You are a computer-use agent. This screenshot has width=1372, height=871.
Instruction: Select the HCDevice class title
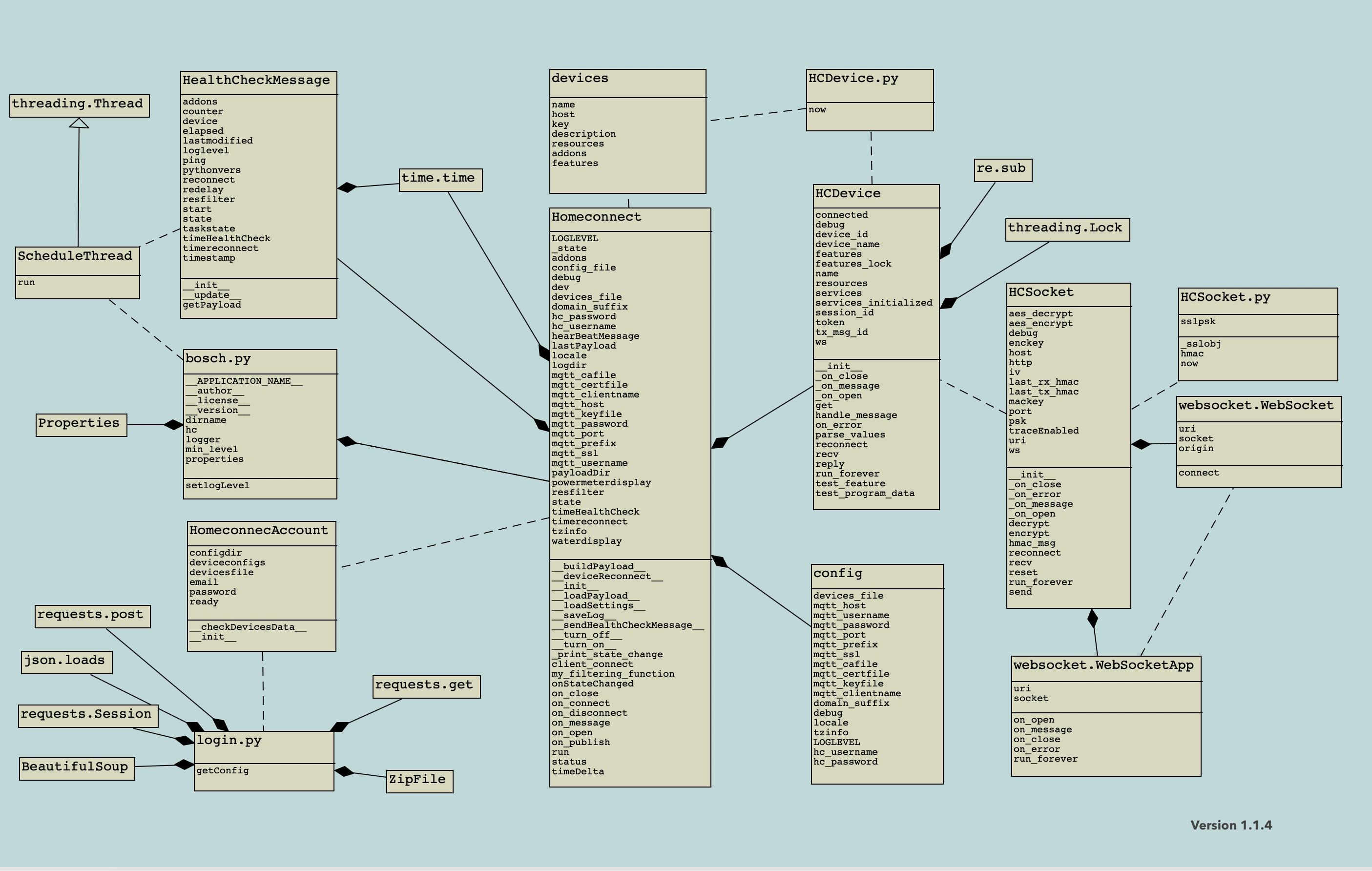click(848, 193)
